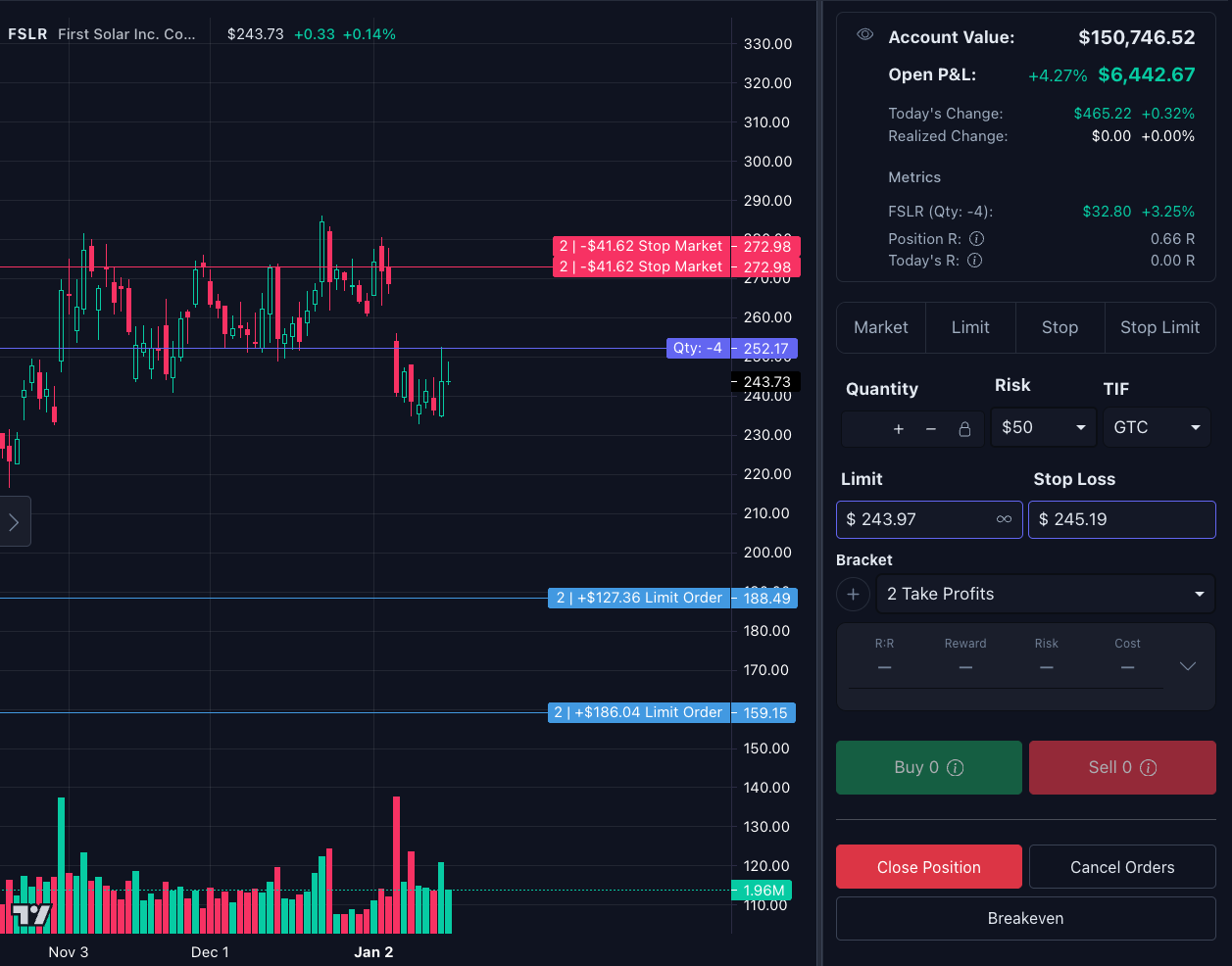Image resolution: width=1232 pixels, height=966 pixels.
Task: Click the Account Value $150,746.52
Action: pos(1137,37)
